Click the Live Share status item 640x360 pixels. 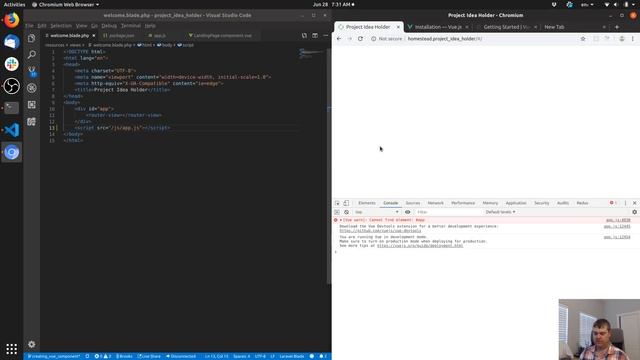coord(149,356)
